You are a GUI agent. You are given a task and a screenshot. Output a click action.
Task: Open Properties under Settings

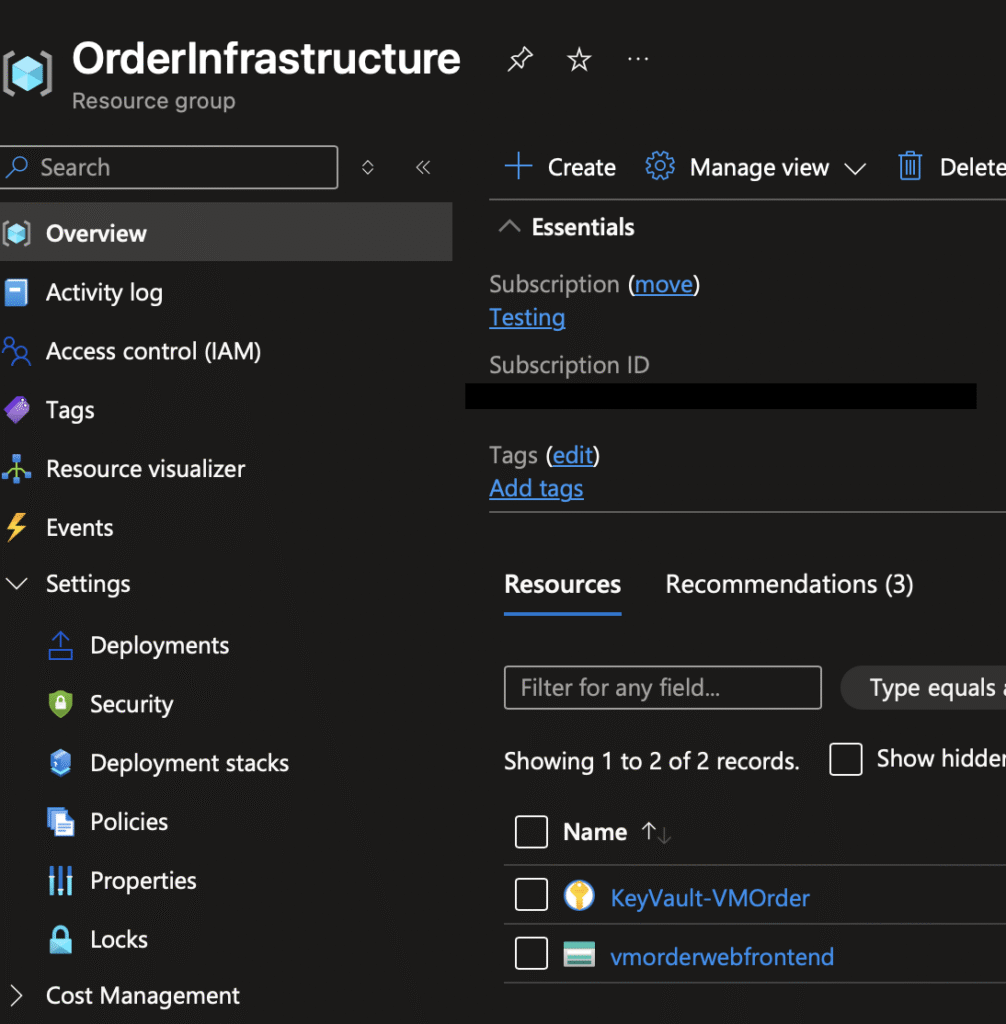(x=143, y=881)
